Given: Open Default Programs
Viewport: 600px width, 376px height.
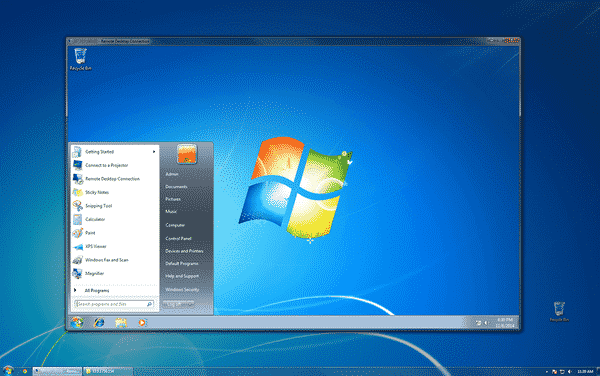Looking at the screenshot, I should [182, 264].
